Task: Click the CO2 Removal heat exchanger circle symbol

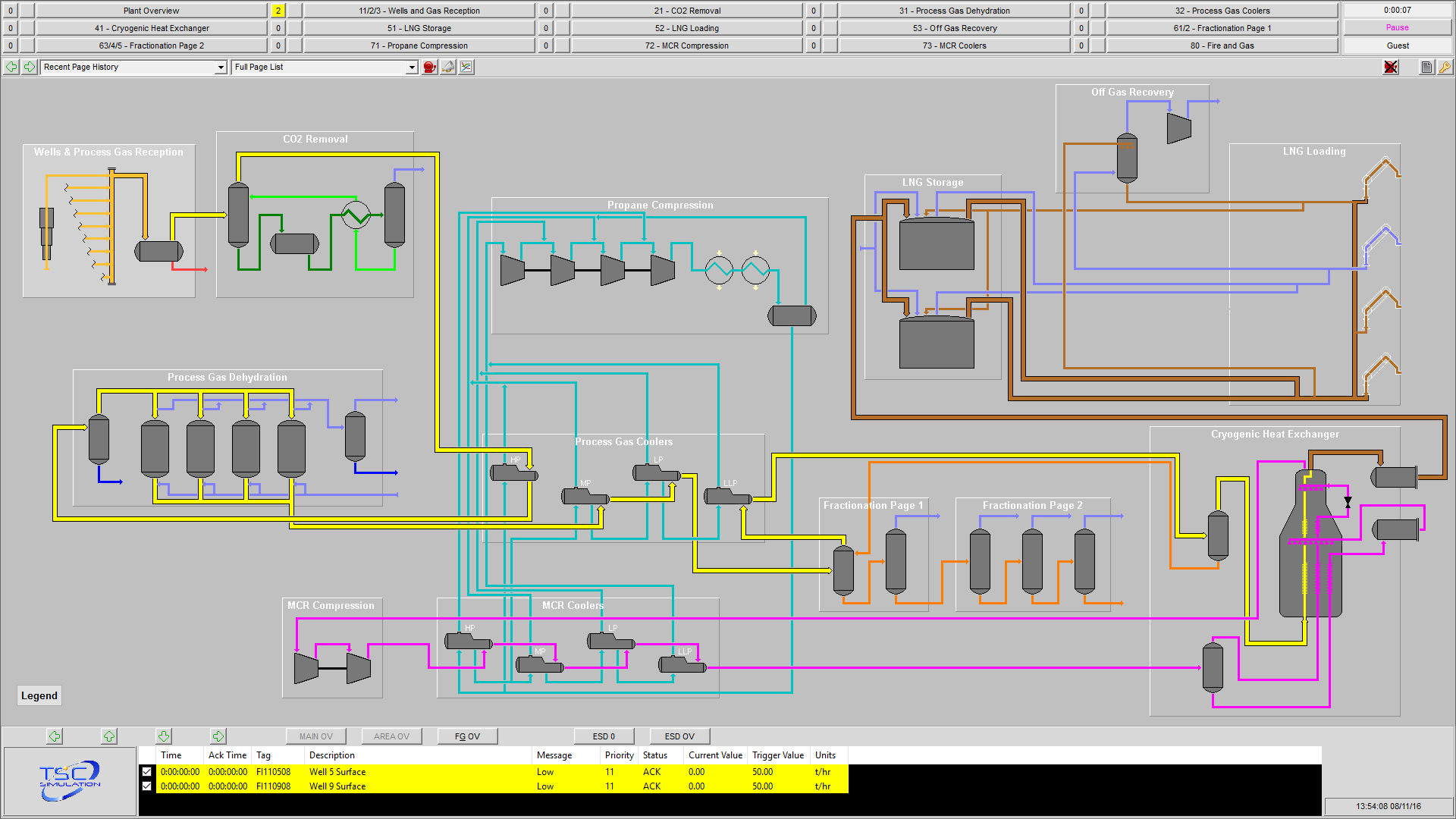Action: coord(356,215)
